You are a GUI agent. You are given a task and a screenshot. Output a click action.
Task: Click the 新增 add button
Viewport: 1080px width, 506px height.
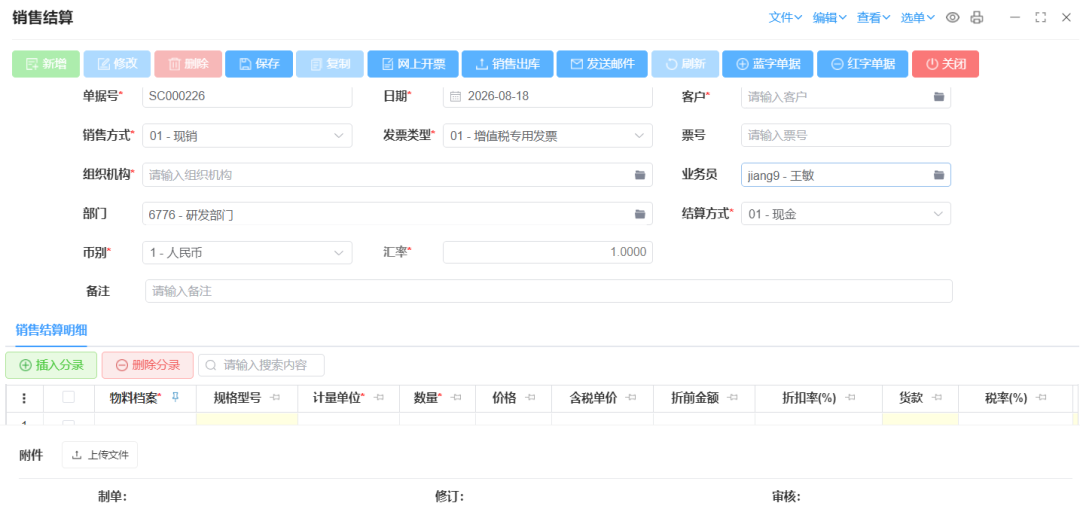(46, 64)
